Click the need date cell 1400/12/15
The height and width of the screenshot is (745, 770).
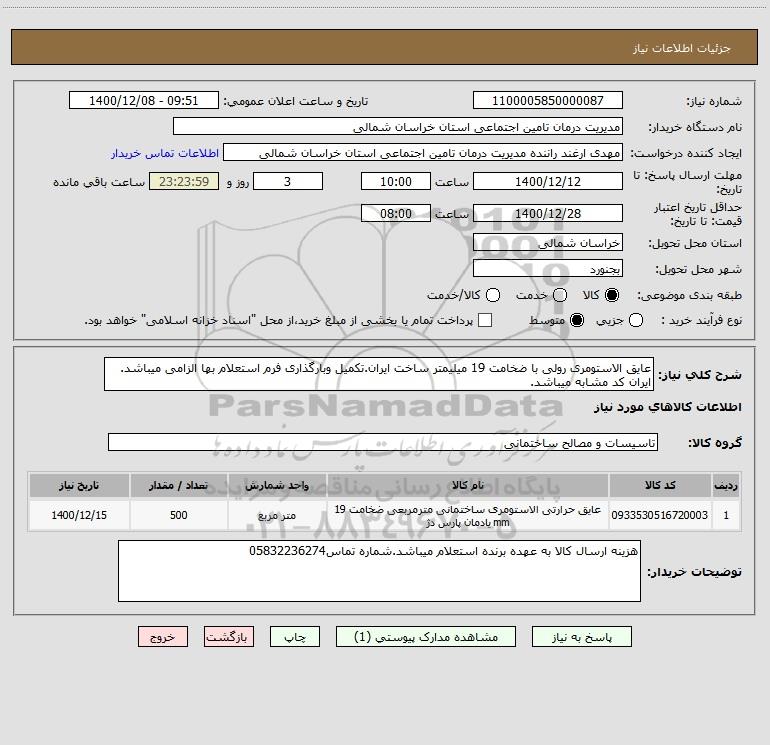point(79,515)
